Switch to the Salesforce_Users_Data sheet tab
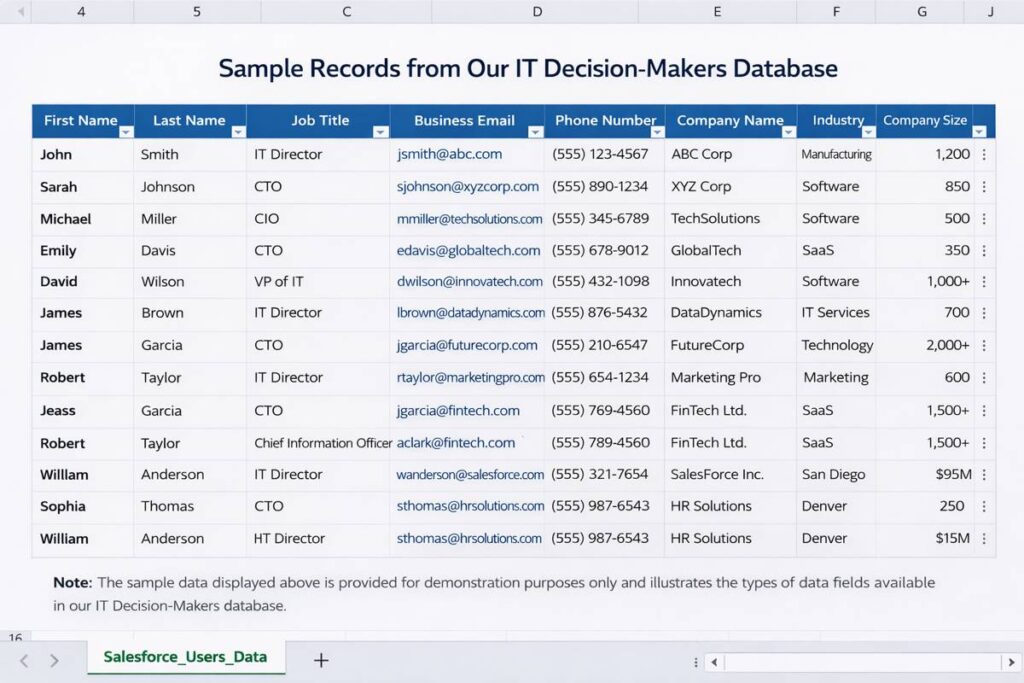Screen dimensions: 1024x683 pyautogui.click(x=185, y=657)
